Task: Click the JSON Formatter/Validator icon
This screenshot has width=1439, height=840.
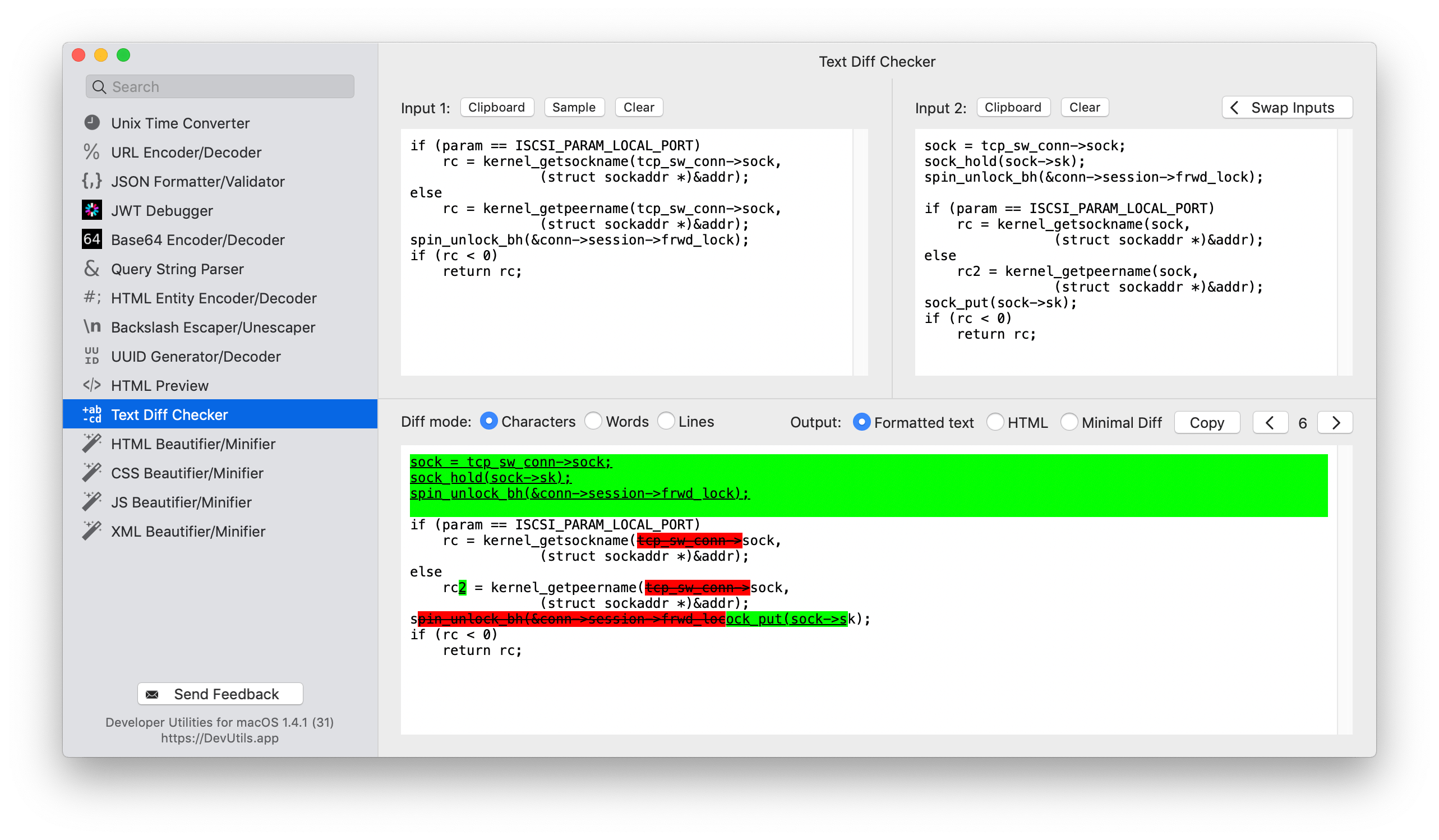Action: click(92, 180)
